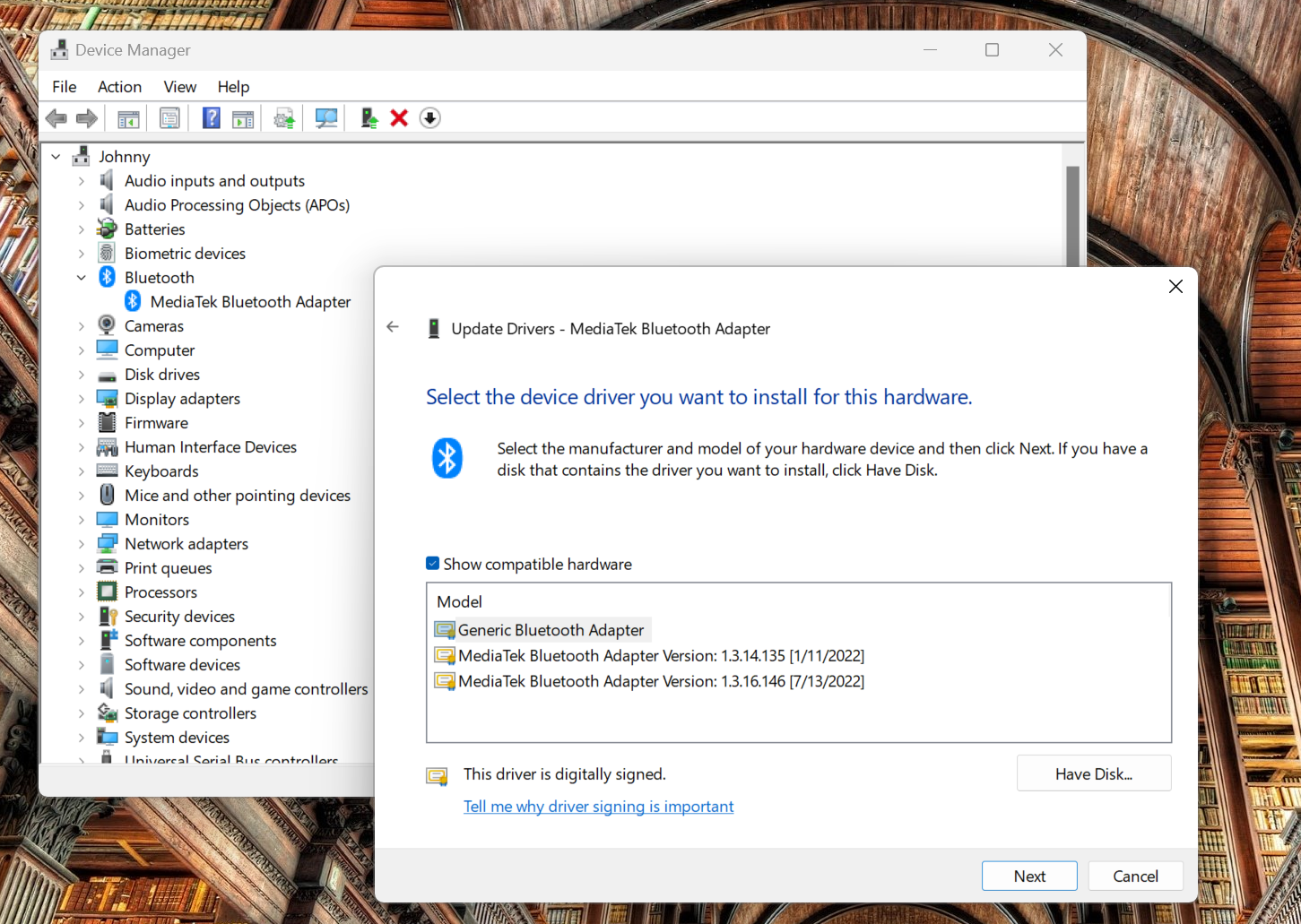Click the Disable device down-arrow icon
Image resolution: width=1301 pixels, height=924 pixels.
pyautogui.click(x=430, y=118)
